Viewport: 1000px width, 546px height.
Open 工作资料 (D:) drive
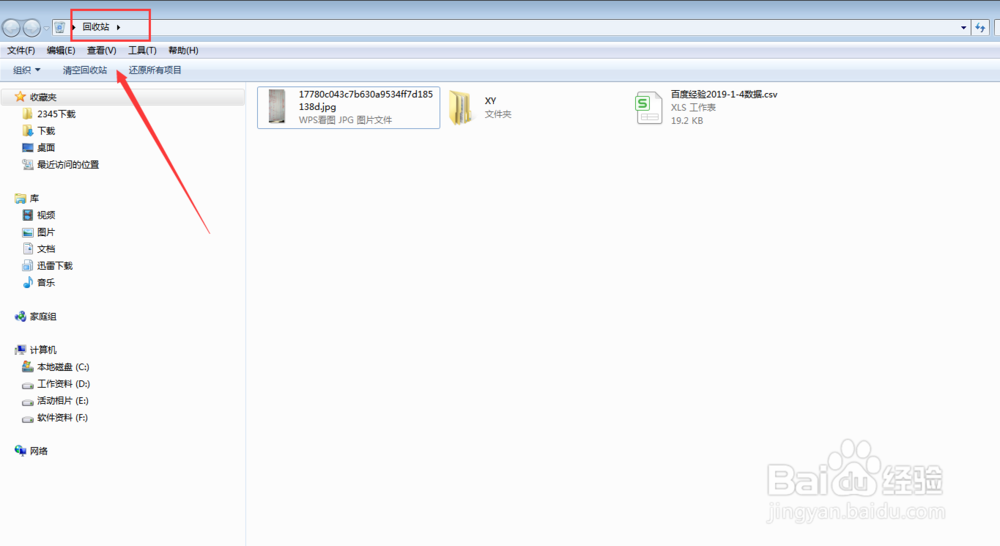pyautogui.click(x=63, y=384)
